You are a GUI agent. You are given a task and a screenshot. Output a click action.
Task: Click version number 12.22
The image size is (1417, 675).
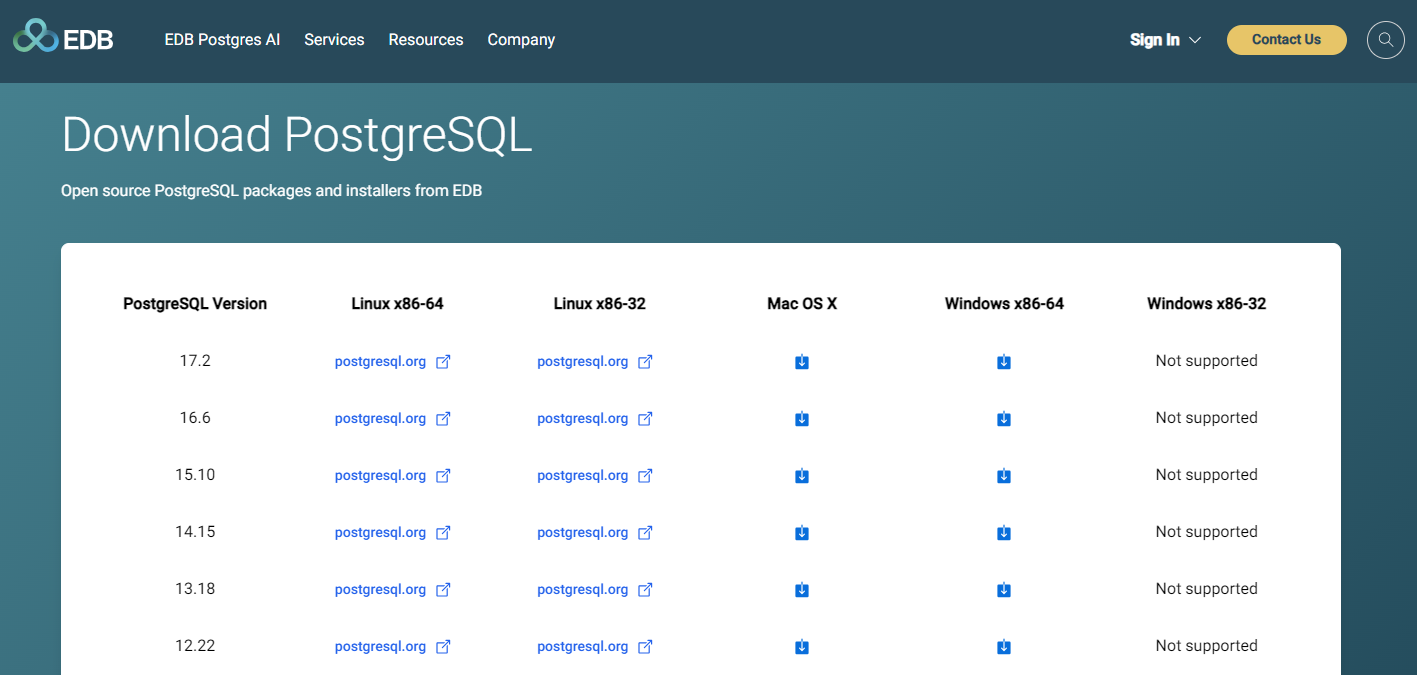coord(195,646)
